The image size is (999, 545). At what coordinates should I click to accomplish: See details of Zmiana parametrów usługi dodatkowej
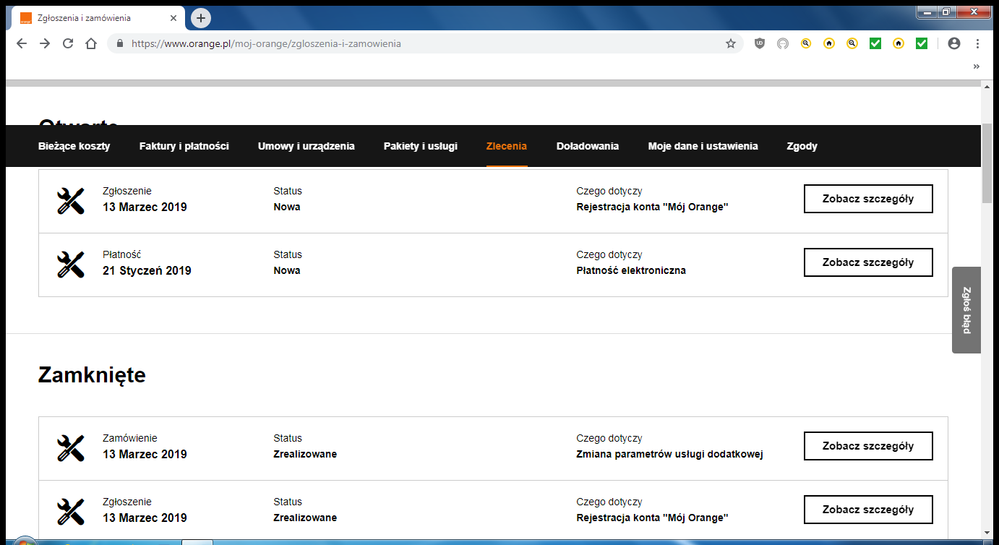(x=867, y=446)
